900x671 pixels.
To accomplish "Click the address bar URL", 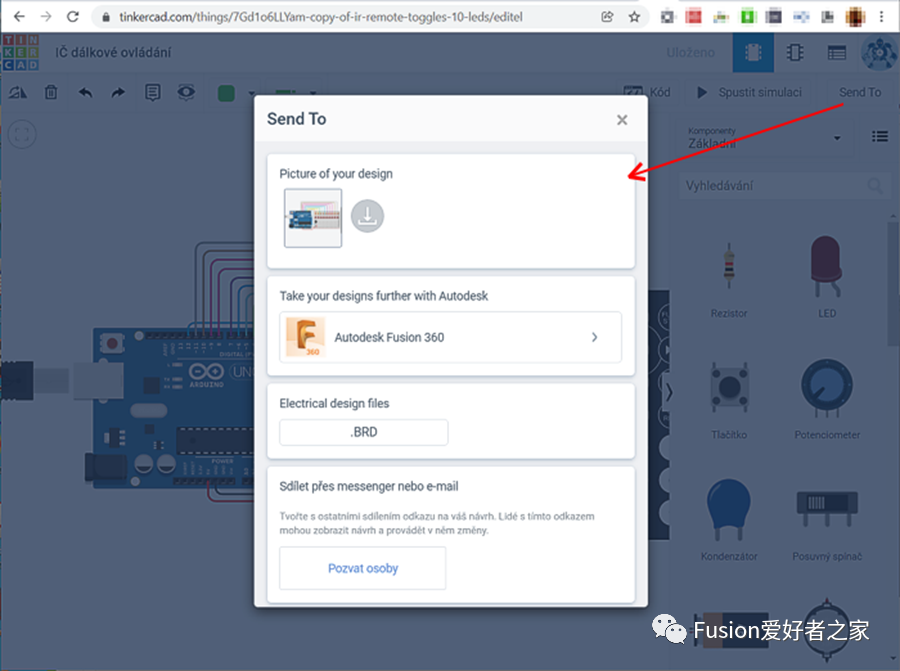I will tap(320, 17).
